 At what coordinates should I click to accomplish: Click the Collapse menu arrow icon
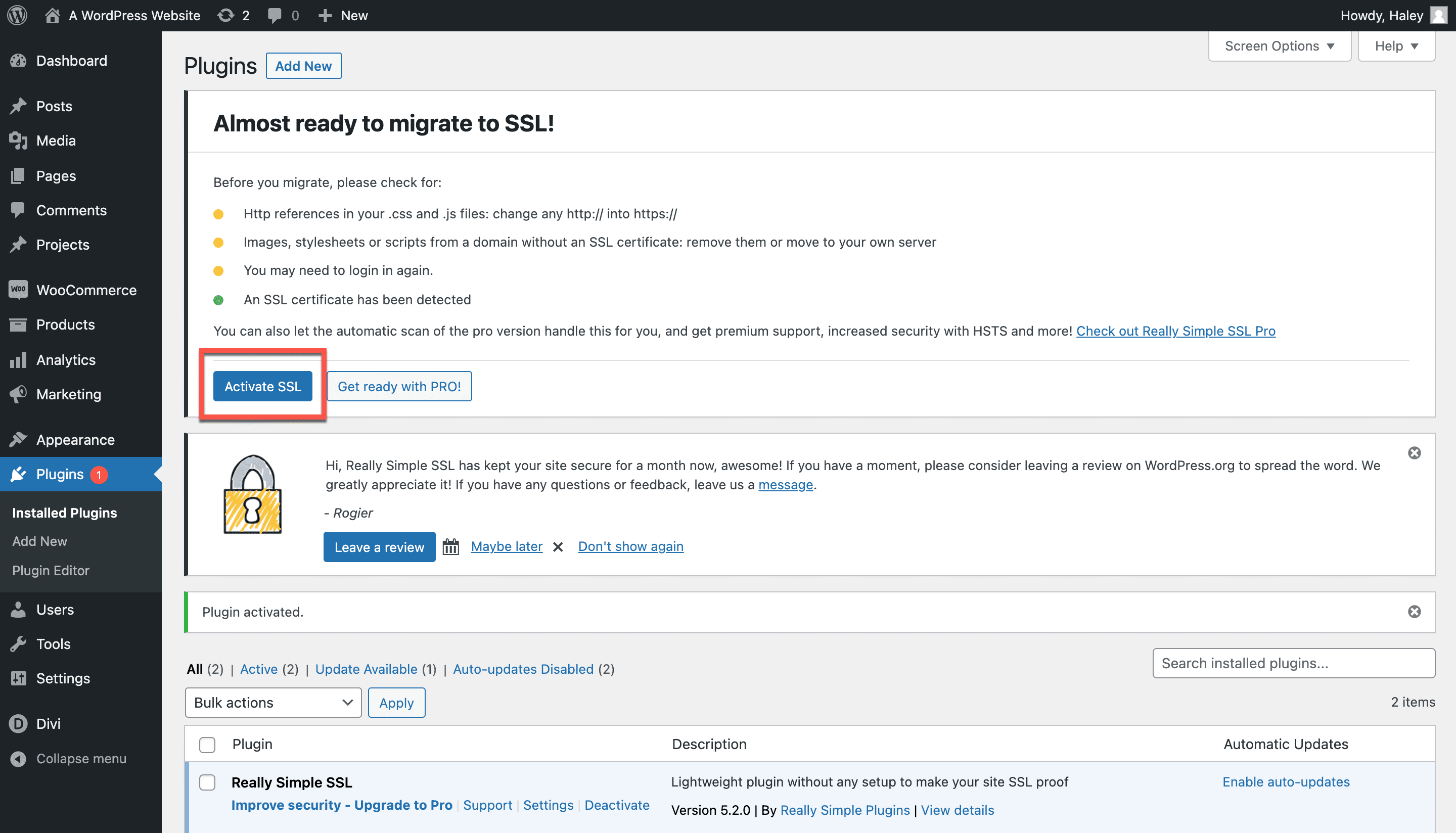pos(18,759)
